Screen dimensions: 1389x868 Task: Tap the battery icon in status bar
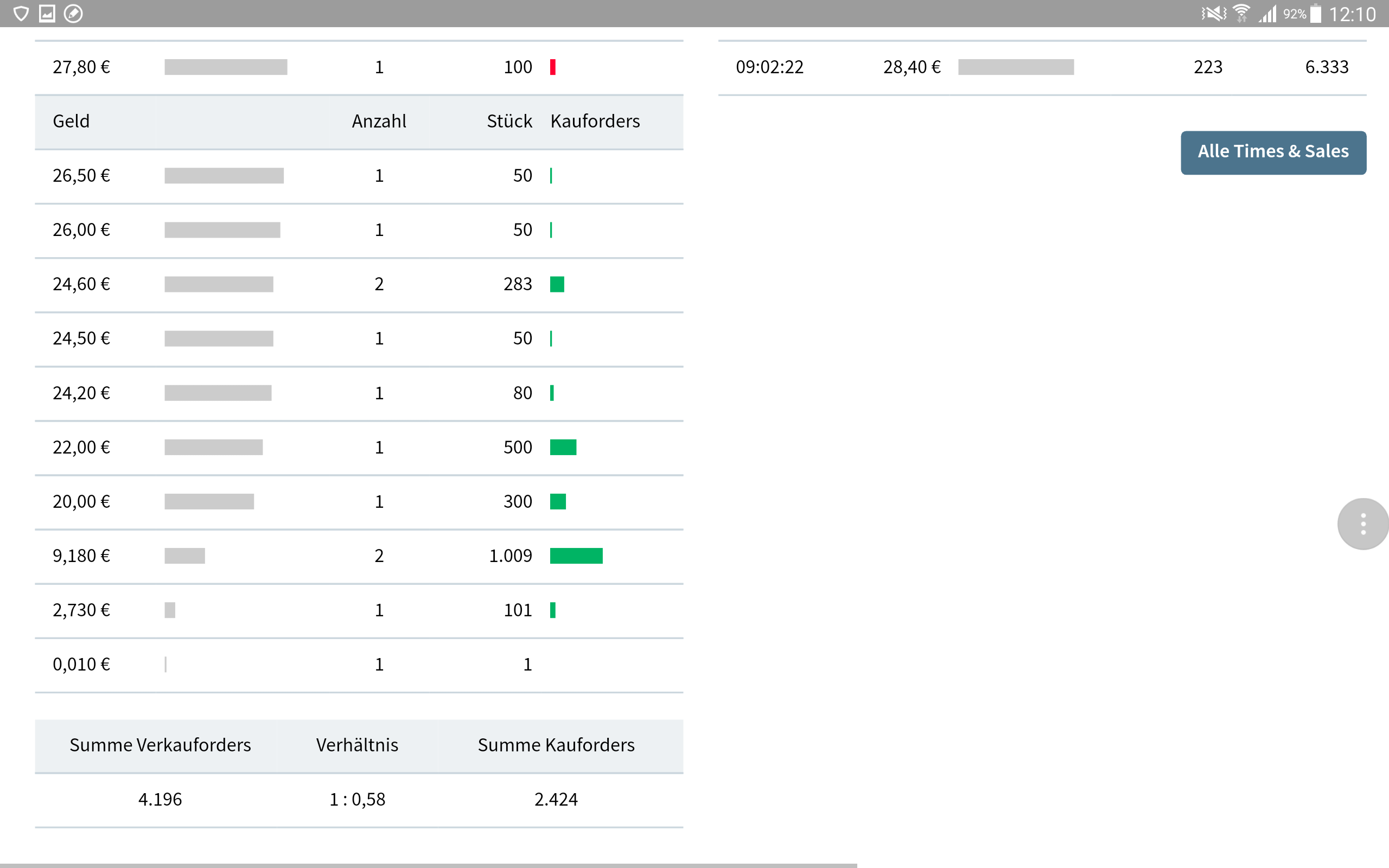click(x=1316, y=13)
